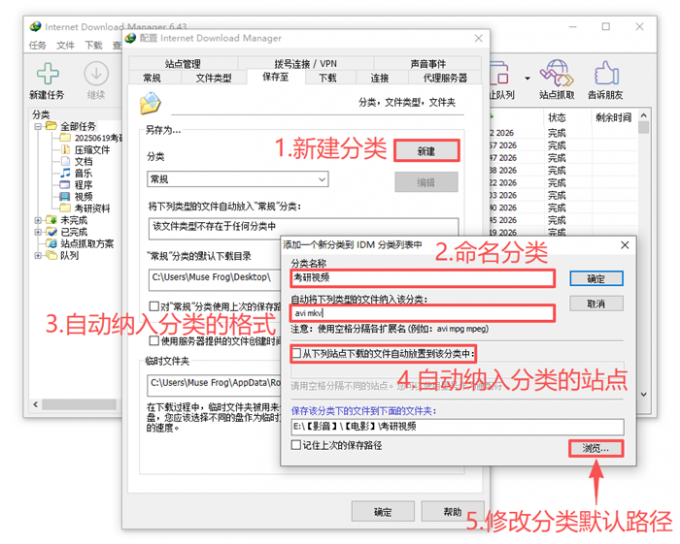Click the scroll-down arrow of download list
Viewport: 680px width, 544px height.
[x=644, y=394]
